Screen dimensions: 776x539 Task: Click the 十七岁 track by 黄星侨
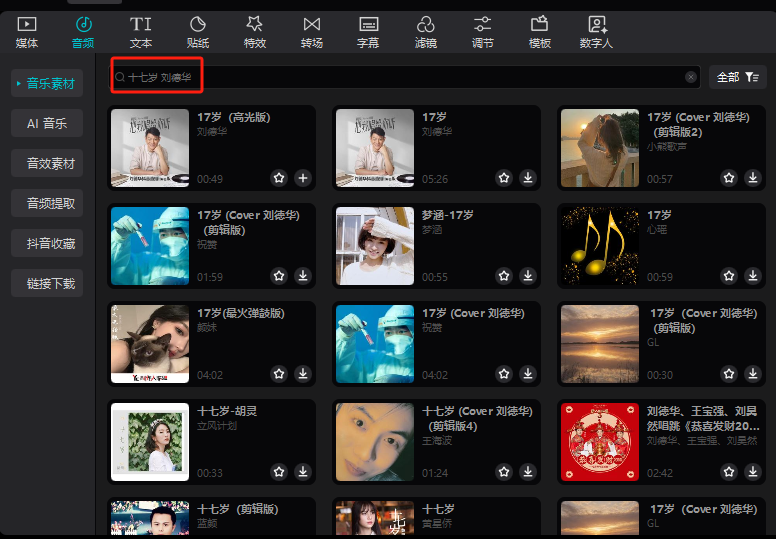click(438, 509)
